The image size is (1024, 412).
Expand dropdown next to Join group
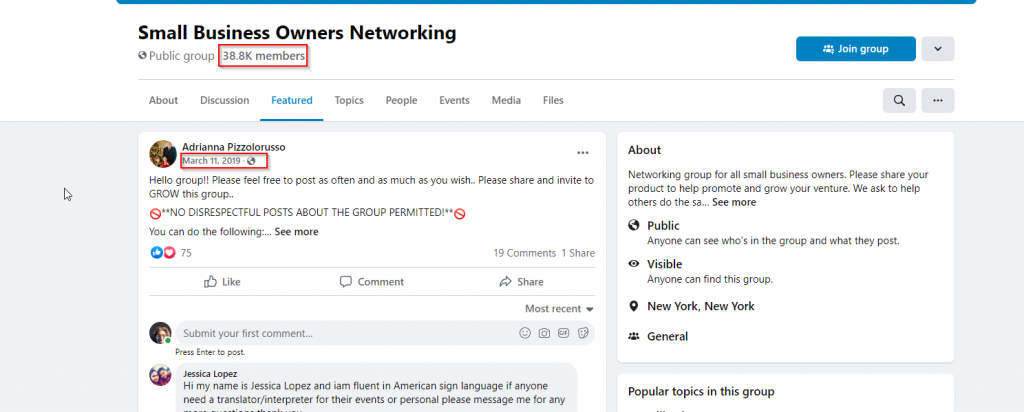(x=938, y=49)
